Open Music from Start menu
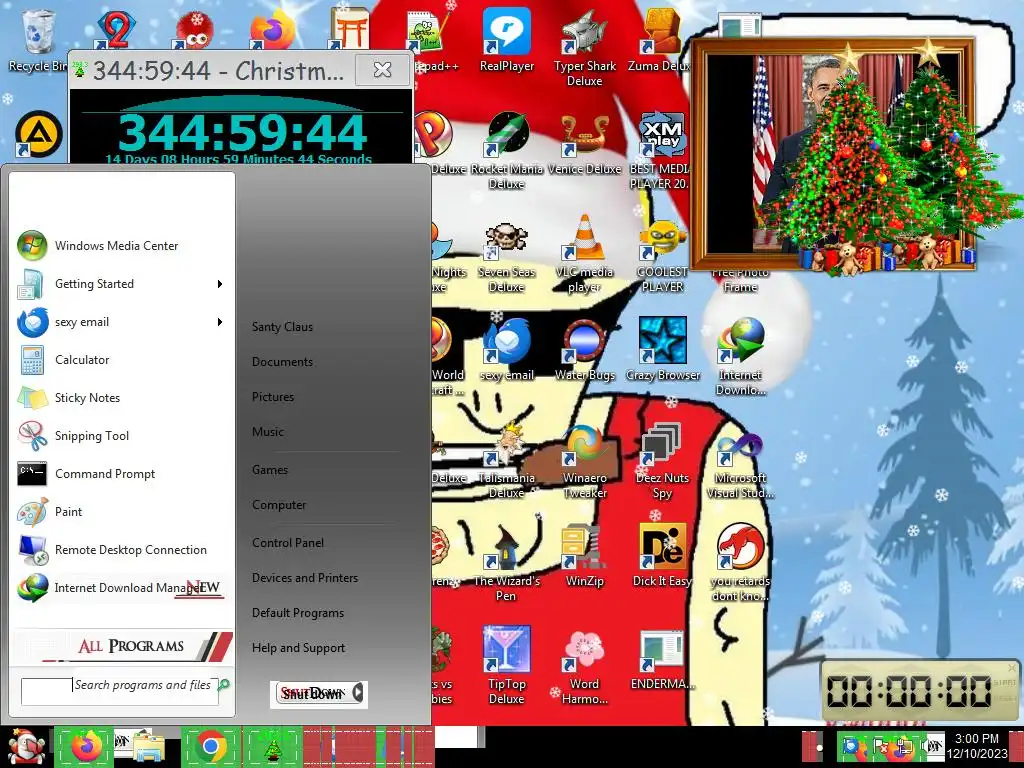Viewport: 1024px width, 768px height. point(268,432)
